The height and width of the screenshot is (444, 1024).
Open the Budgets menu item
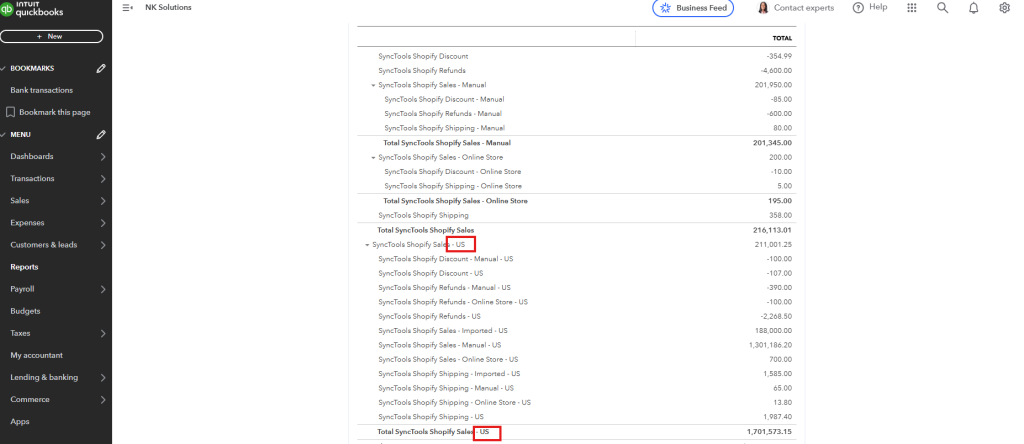(x=25, y=311)
